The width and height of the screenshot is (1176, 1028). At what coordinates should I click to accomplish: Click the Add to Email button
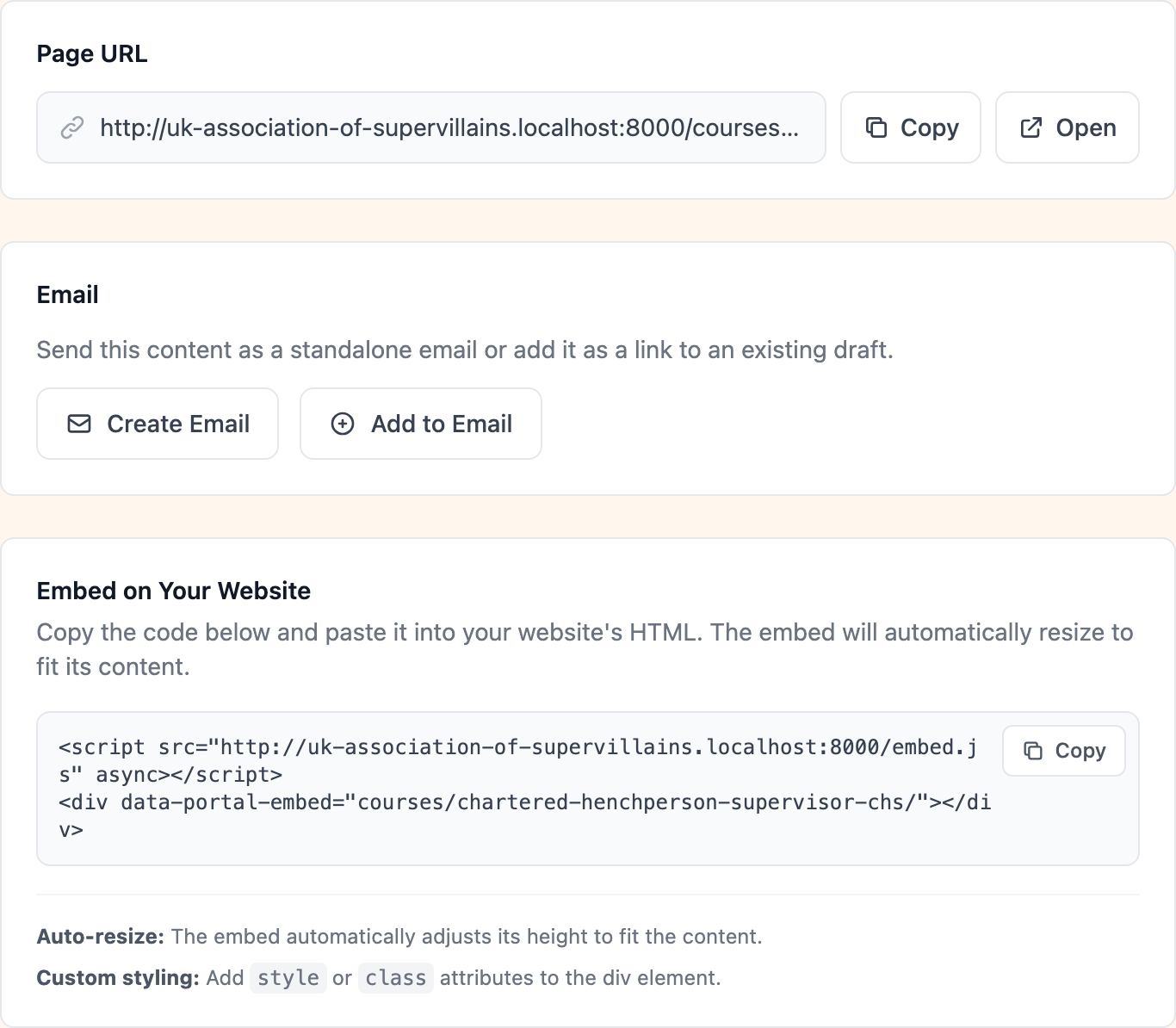pos(421,424)
